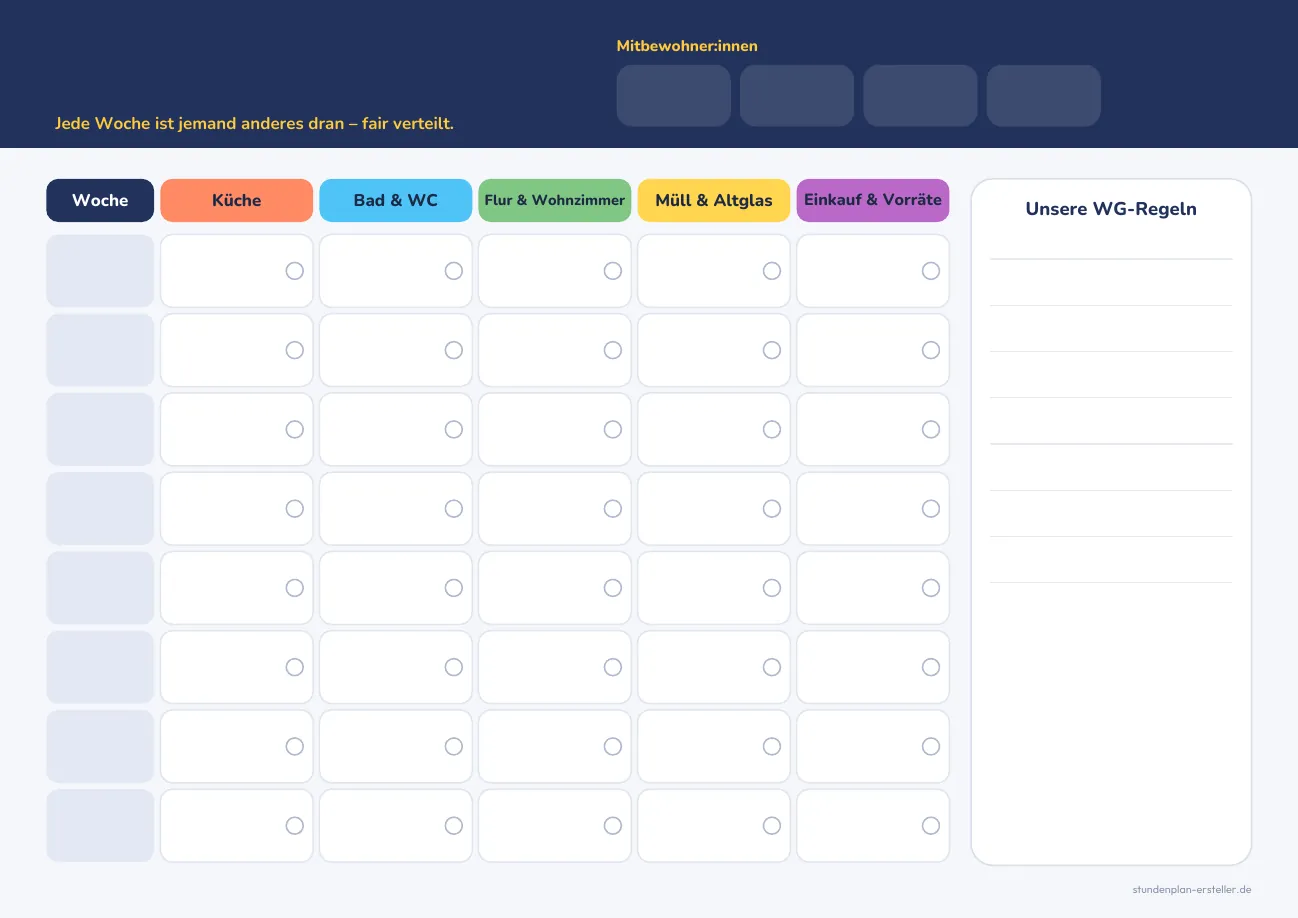Screen dimensions: 1298x918
Task: Tick the Einkauf & Vorräte circle in the fifth row
Action: click(930, 588)
